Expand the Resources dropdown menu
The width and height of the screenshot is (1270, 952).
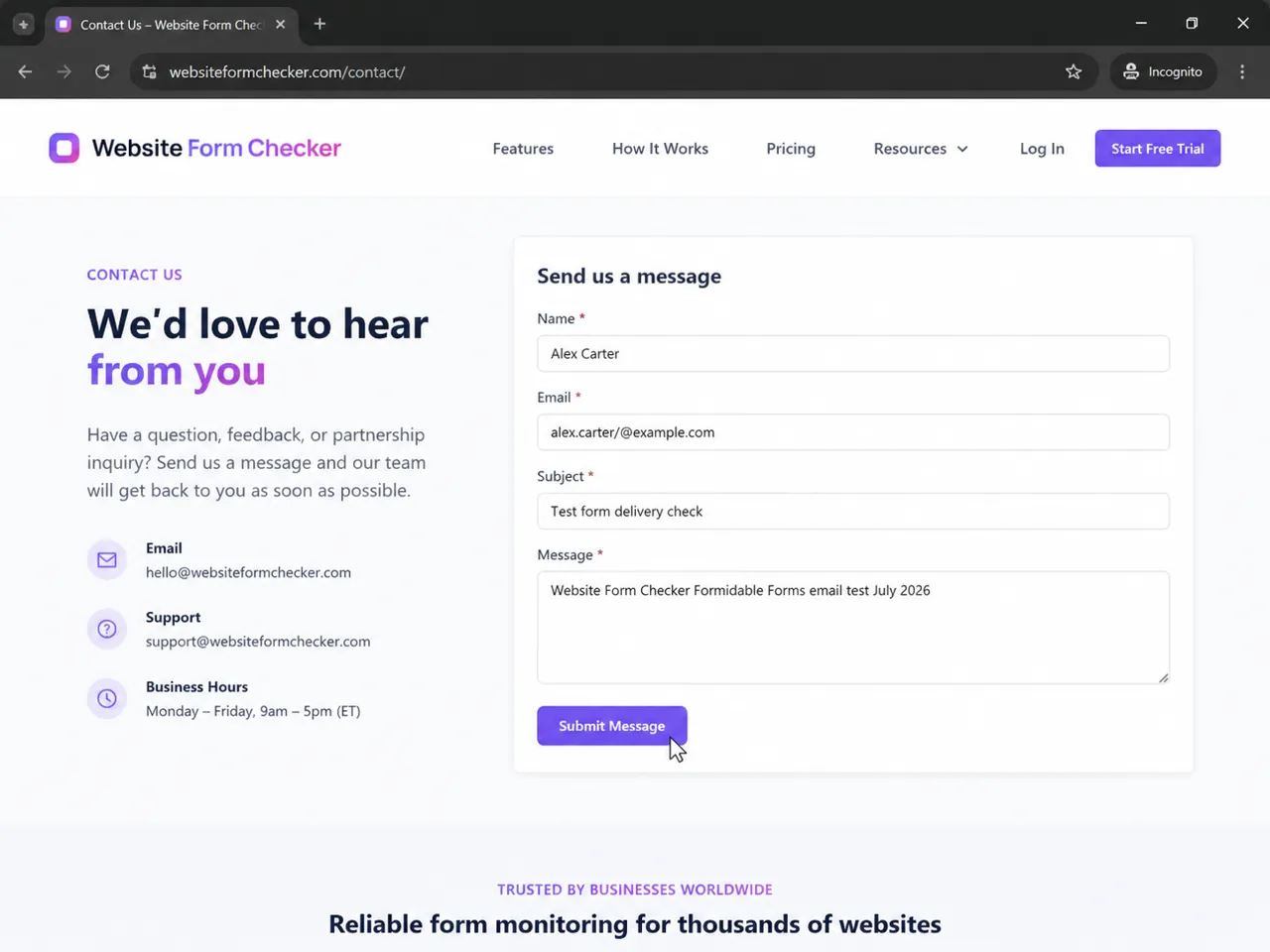(x=921, y=149)
